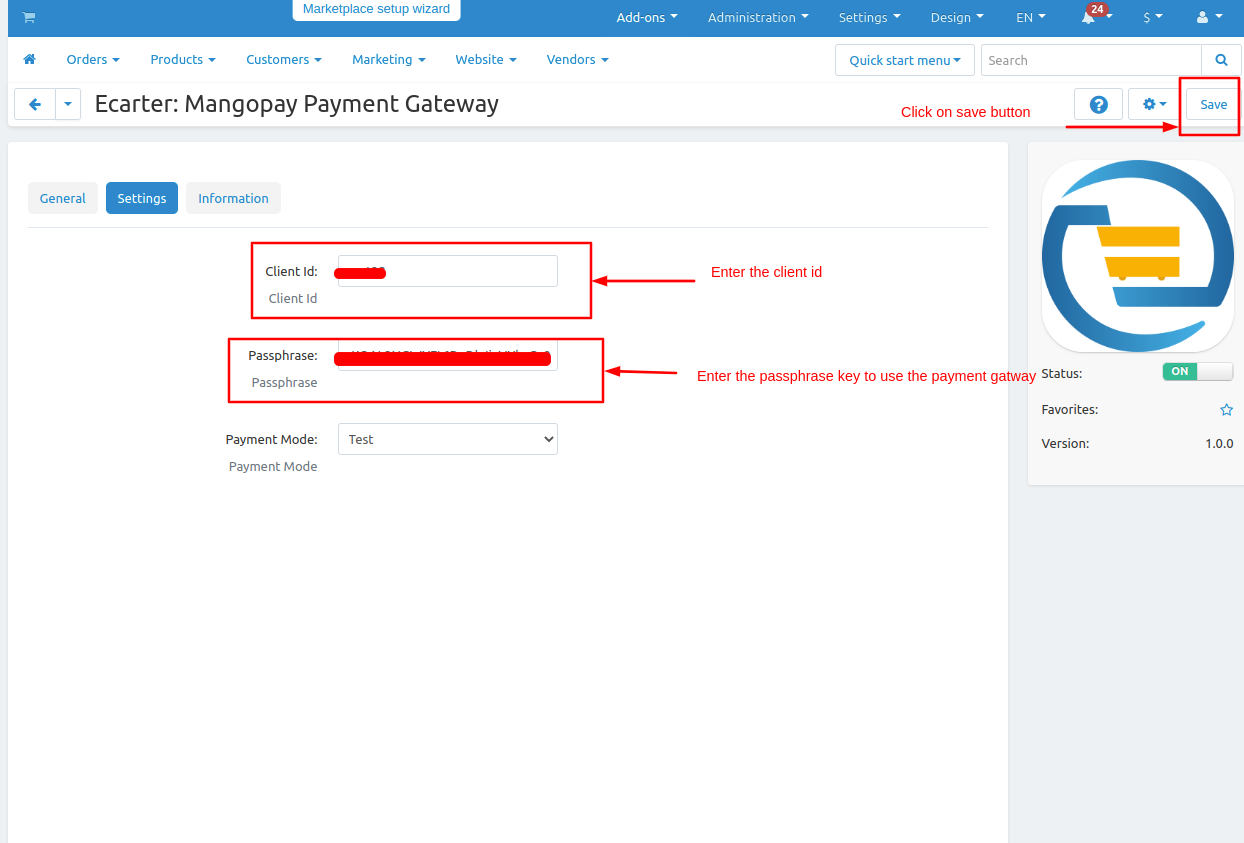The image size is (1244, 843).
Task: Expand the Add-ons menu
Action: click(647, 17)
